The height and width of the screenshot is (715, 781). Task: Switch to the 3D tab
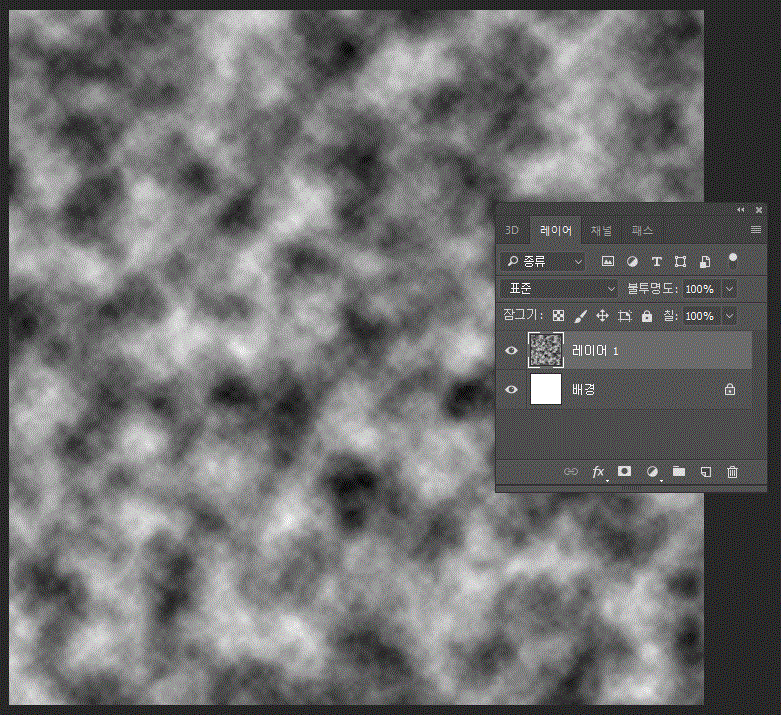pyautogui.click(x=512, y=230)
